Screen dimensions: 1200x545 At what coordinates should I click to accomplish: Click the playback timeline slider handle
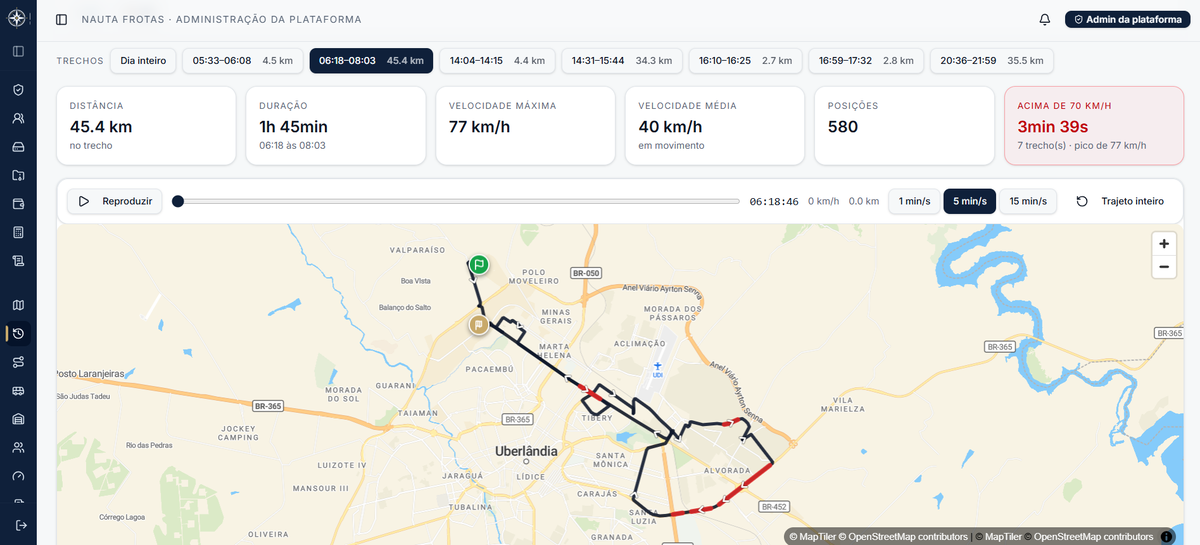pyautogui.click(x=178, y=201)
